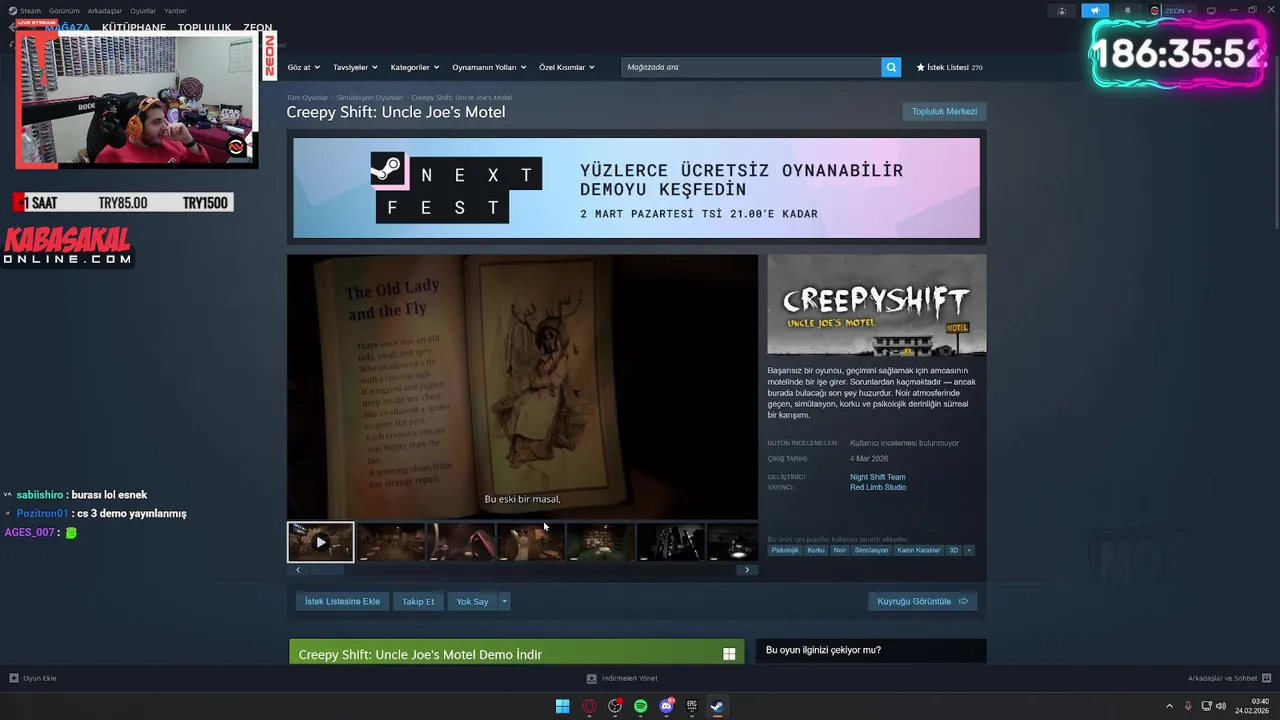Expand the Tavsiyeler dropdown
This screenshot has width=1280, height=720.
pyautogui.click(x=355, y=67)
